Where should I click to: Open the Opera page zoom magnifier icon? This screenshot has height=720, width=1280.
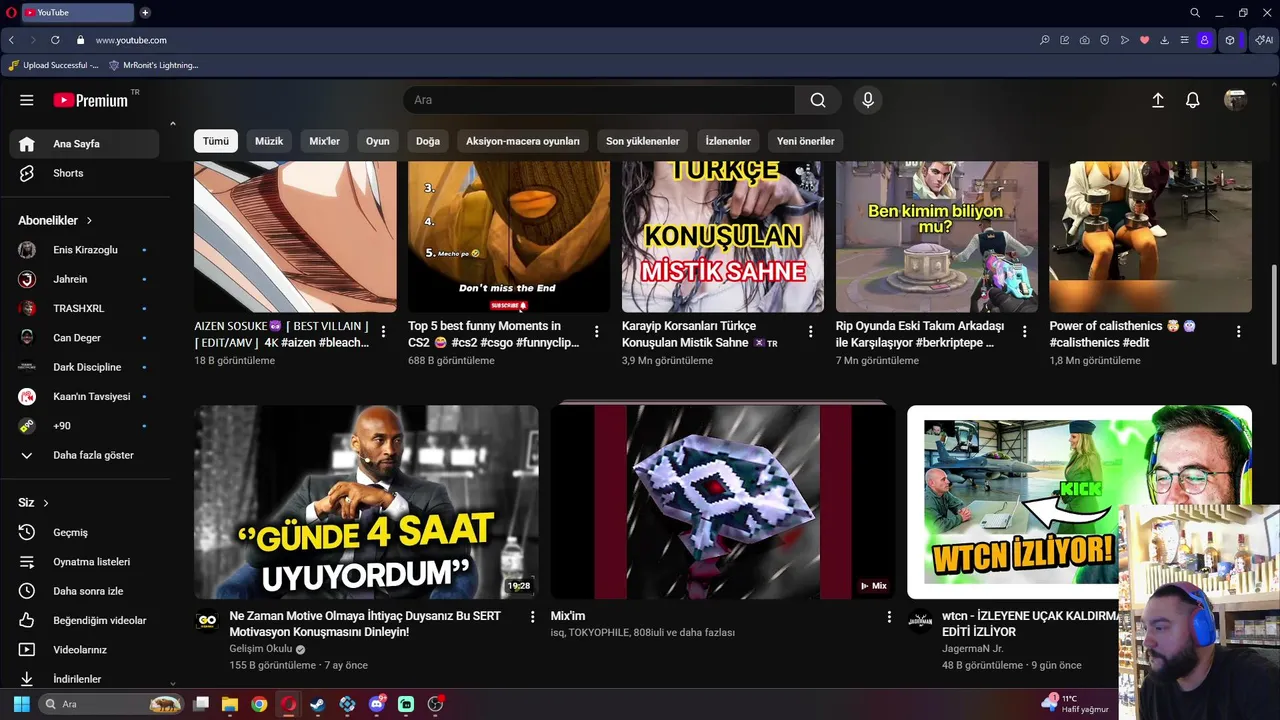[x=1045, y=40]
